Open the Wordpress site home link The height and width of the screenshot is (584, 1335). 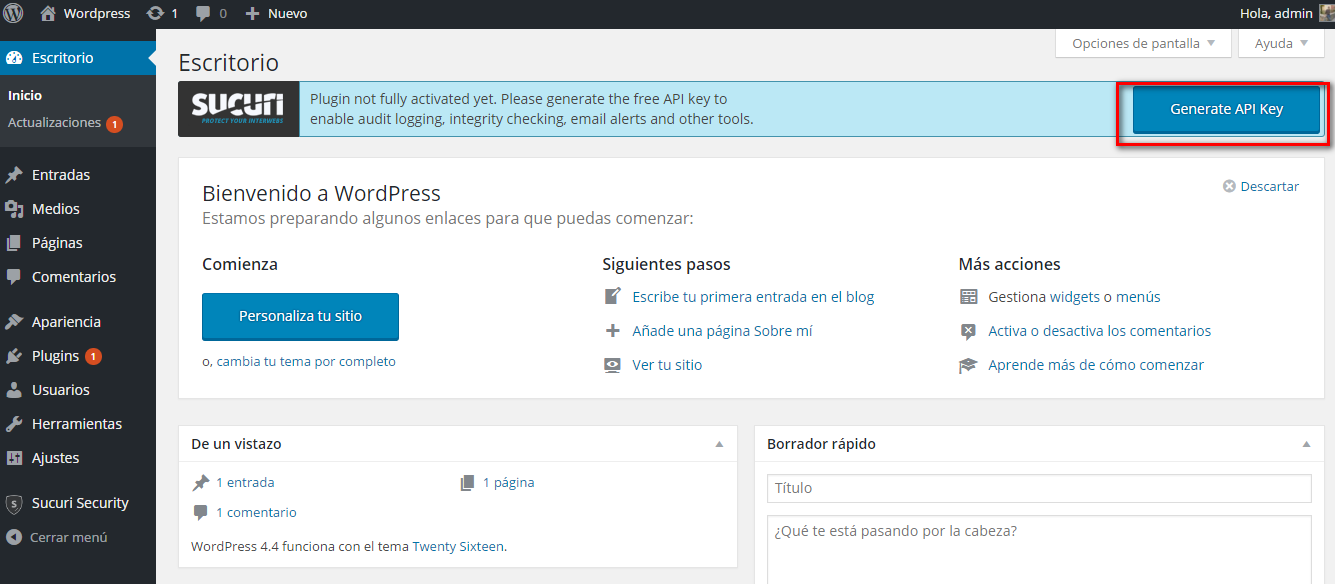[x=85, y=14]
